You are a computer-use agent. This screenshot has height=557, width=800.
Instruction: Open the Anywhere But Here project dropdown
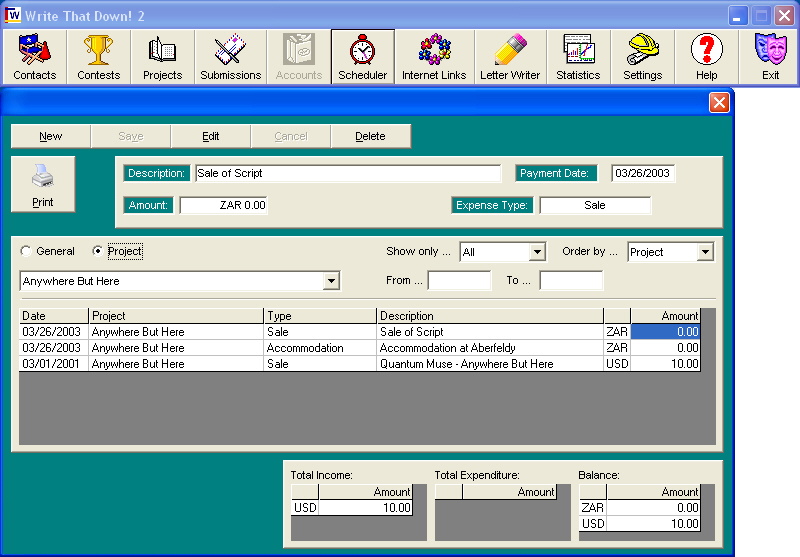pyautogui.click(x=331, y=281)
